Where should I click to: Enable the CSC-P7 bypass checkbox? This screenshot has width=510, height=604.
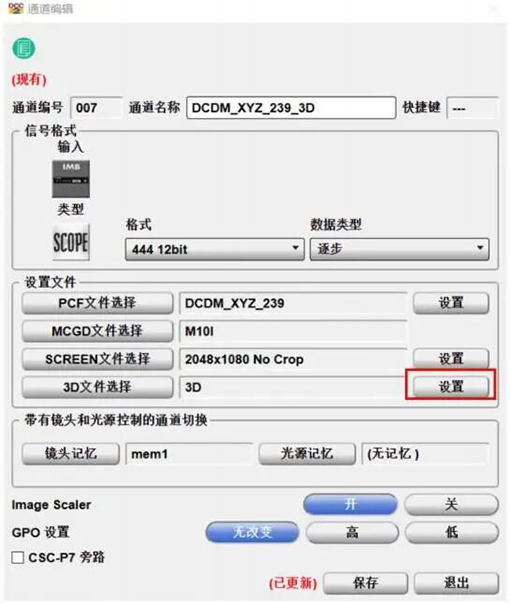coord(17,557)
